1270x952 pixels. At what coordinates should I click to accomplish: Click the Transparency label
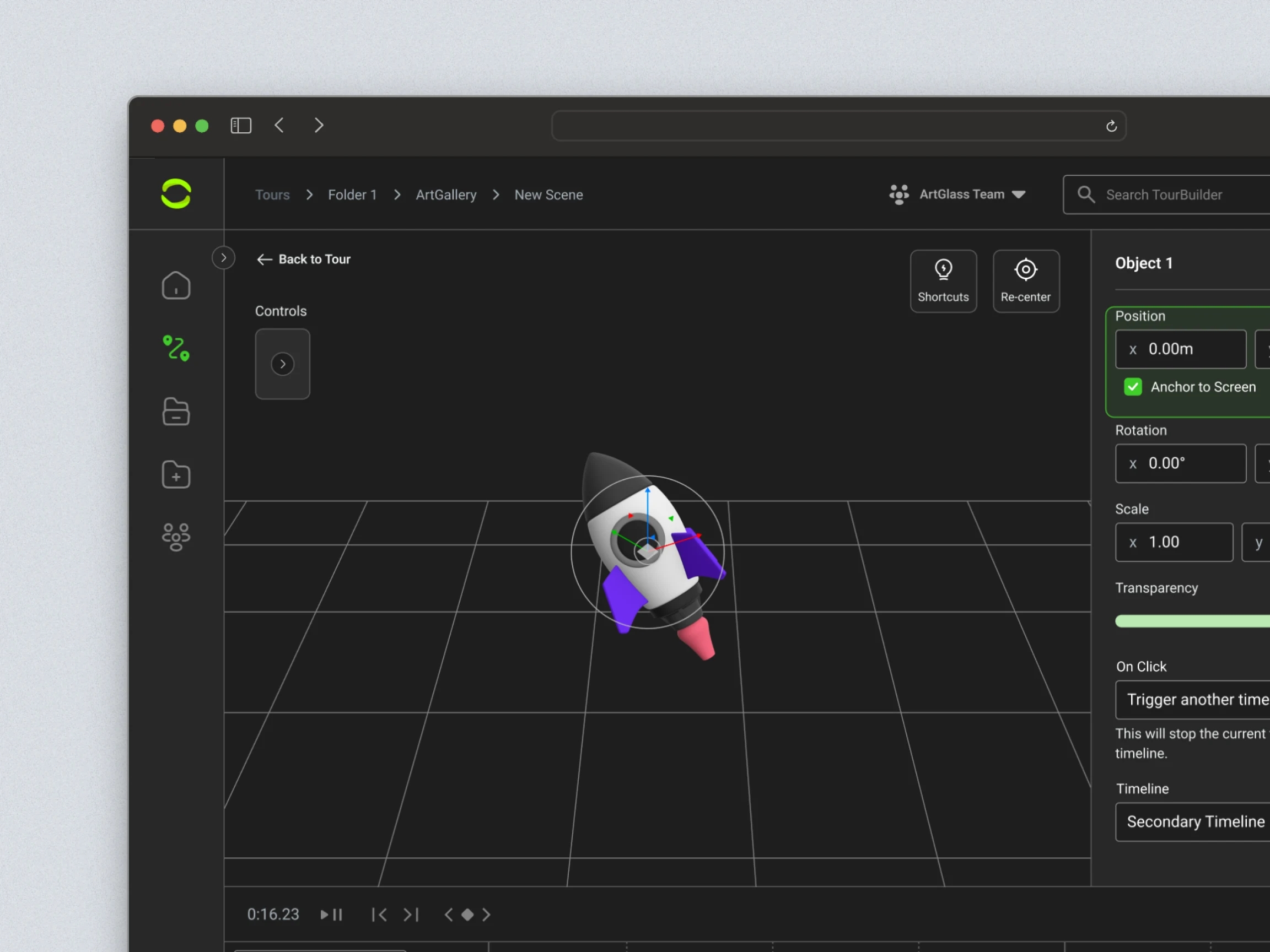tap(1156, 588)
